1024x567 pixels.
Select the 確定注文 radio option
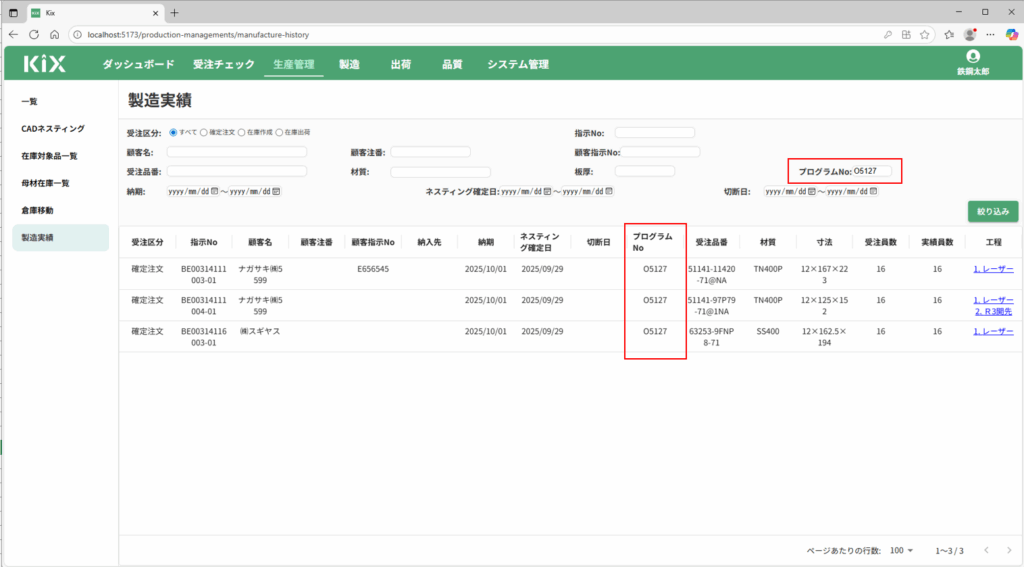[x=204, y=132]
